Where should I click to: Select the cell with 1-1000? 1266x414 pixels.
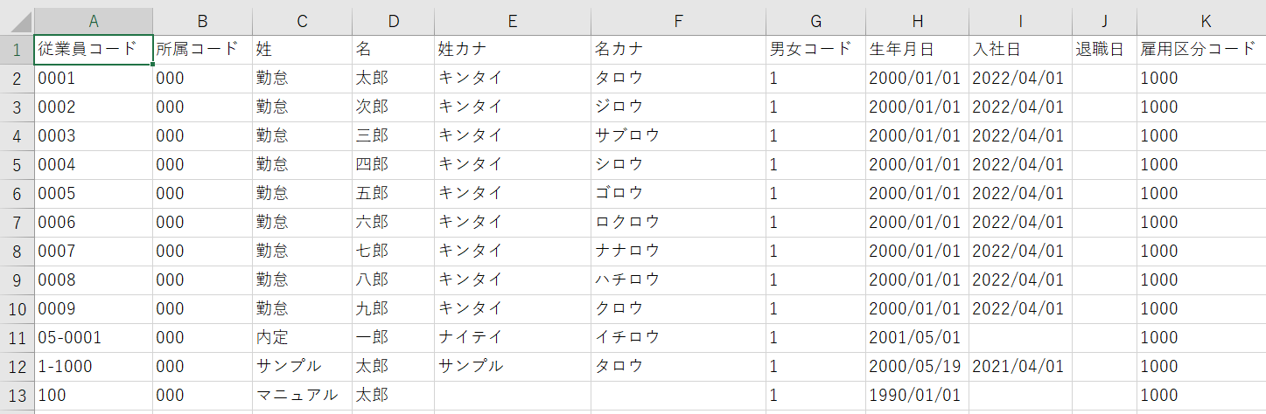pyautogui.click(x=93, y=366)
